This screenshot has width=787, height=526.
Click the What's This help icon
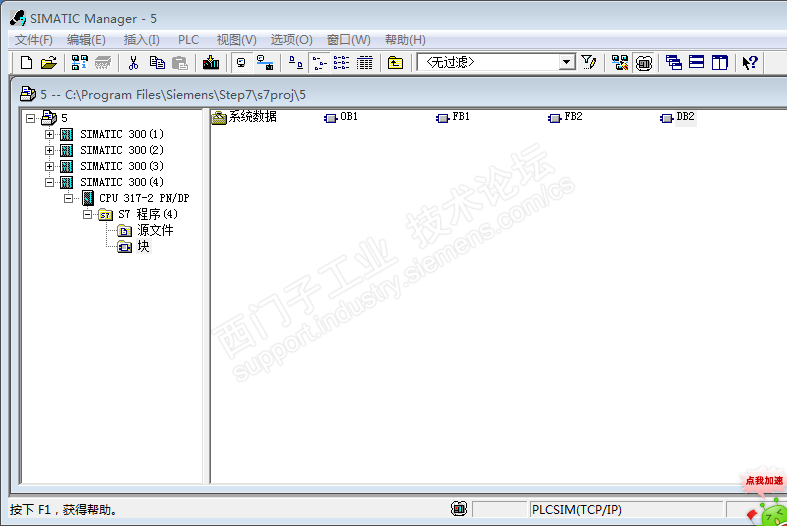[x=750, y=63]
